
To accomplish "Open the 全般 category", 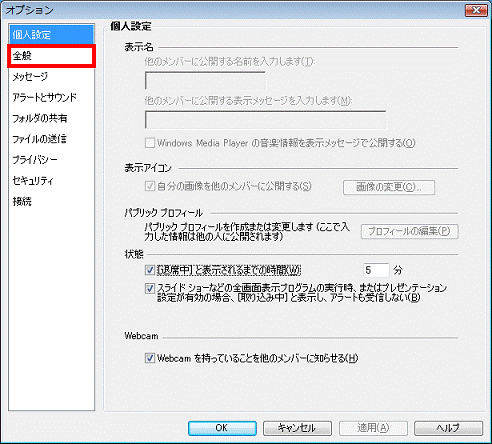I will (52, 56).
